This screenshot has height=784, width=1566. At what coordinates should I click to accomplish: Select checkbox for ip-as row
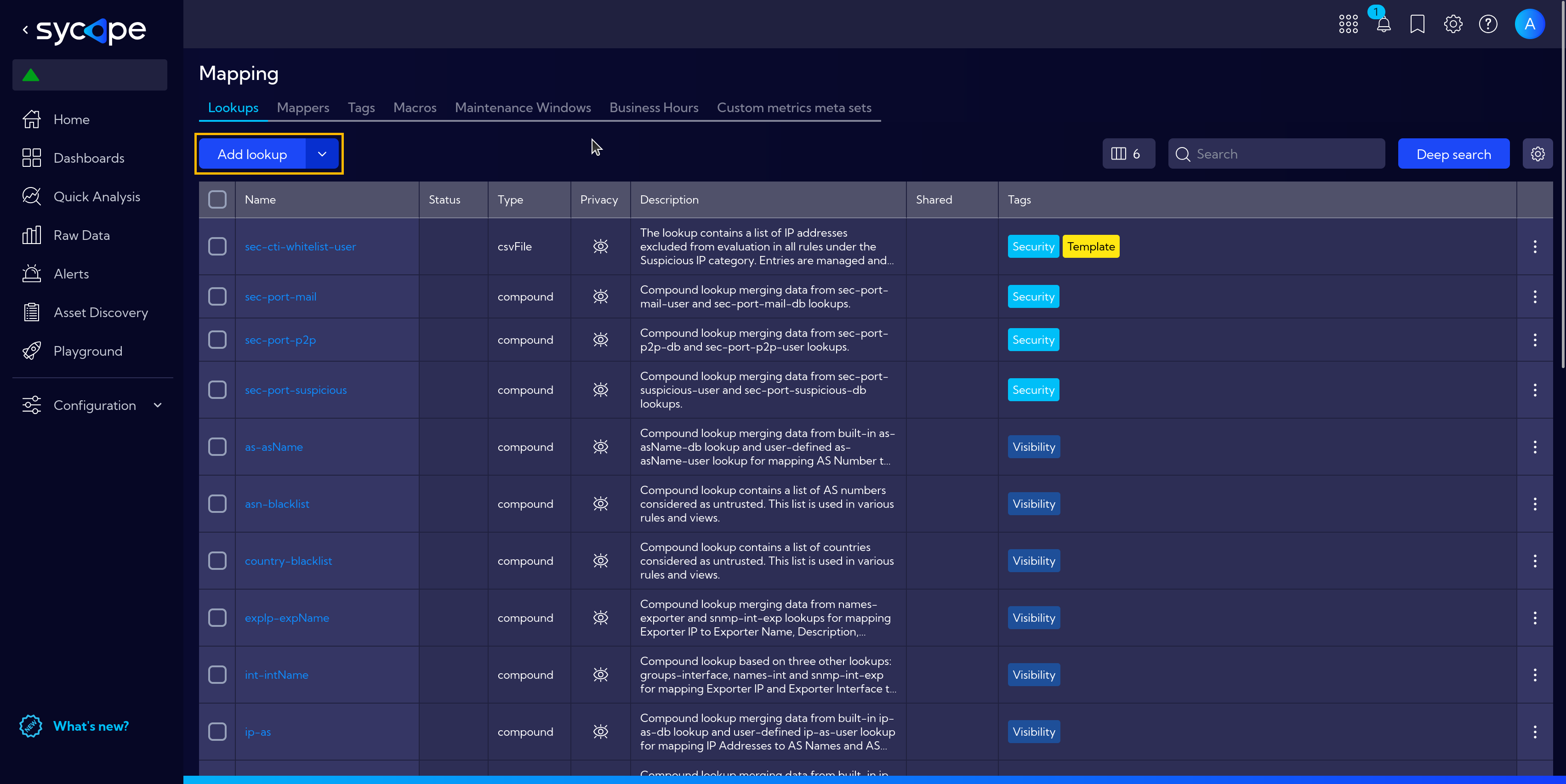(217, 732)
